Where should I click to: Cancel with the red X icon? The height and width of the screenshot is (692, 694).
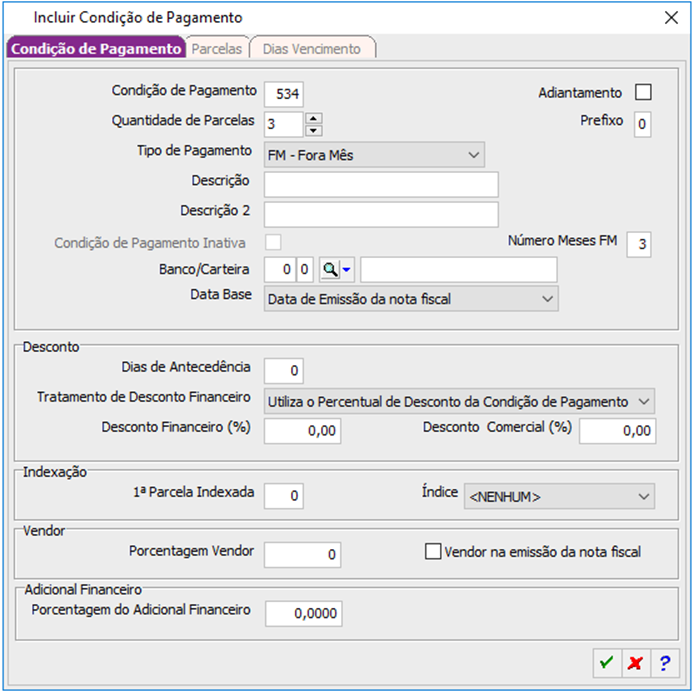point(636,663)
